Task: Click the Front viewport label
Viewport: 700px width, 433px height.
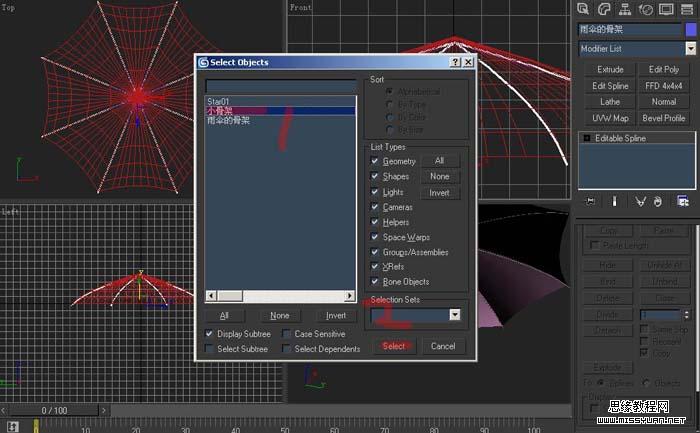Action: (300, 7)
